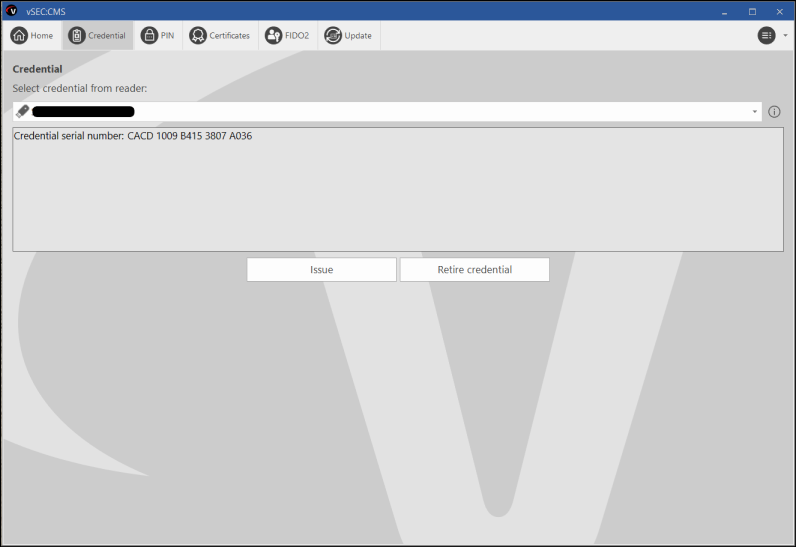Go to the Certificates tab
The image size is (796, 547).
(220, 36)
